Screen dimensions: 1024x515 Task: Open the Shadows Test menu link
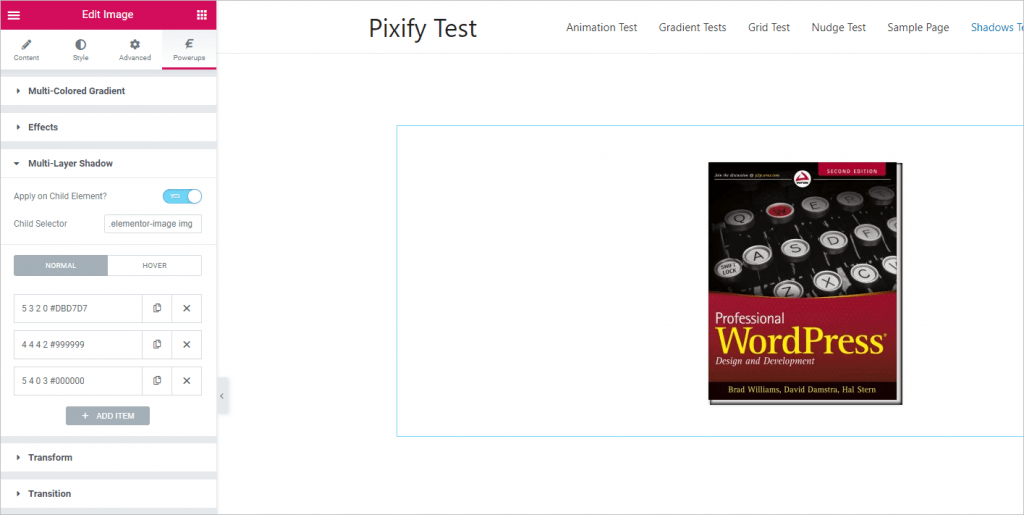[997, 27]
